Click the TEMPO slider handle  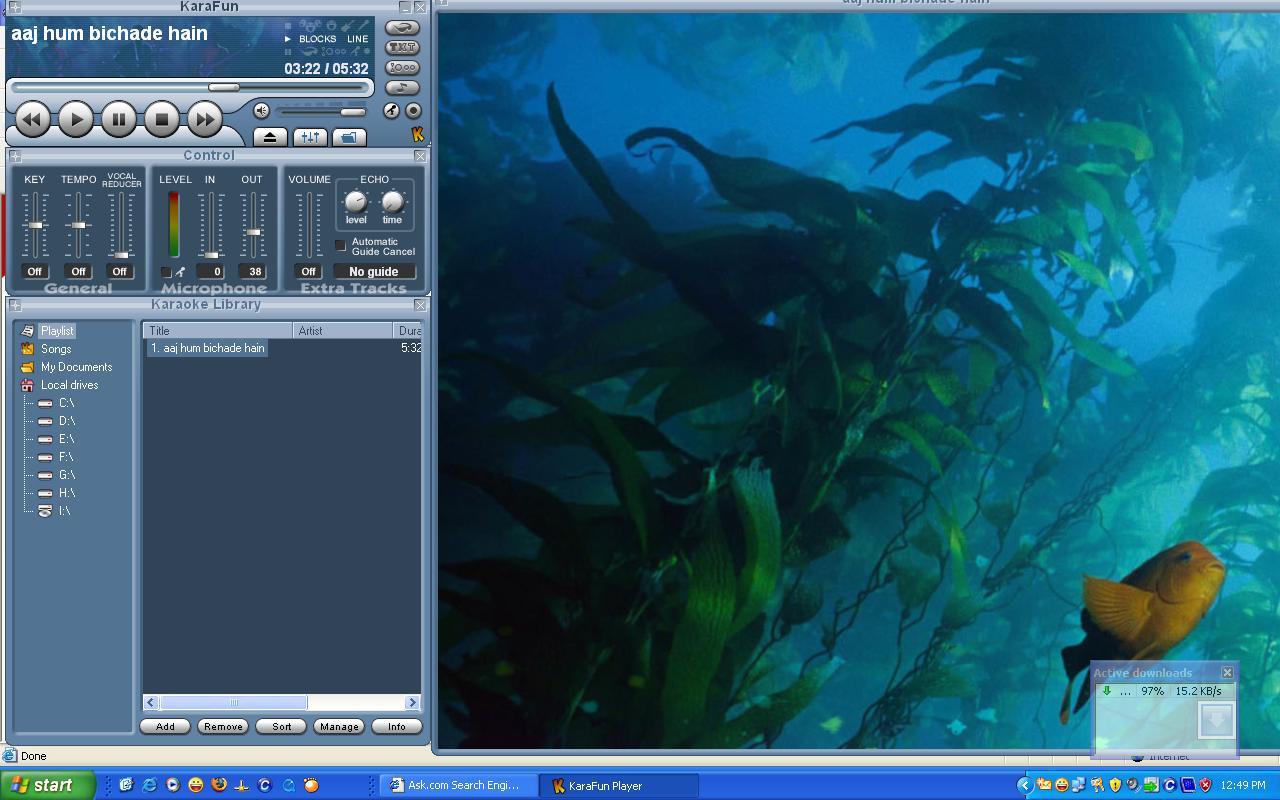[x=78, y=225]
